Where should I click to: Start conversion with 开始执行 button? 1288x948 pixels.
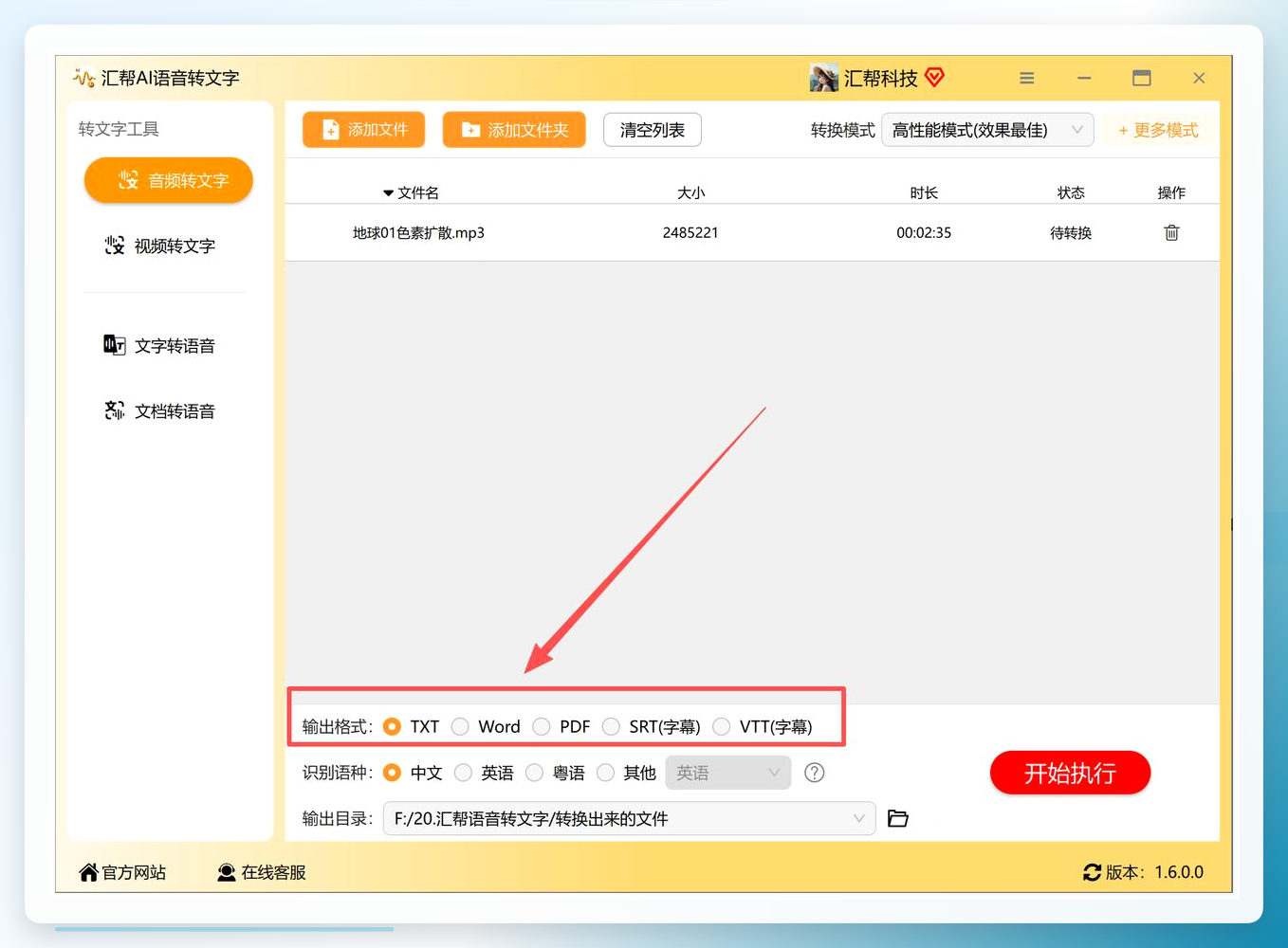coord(1070,773)
